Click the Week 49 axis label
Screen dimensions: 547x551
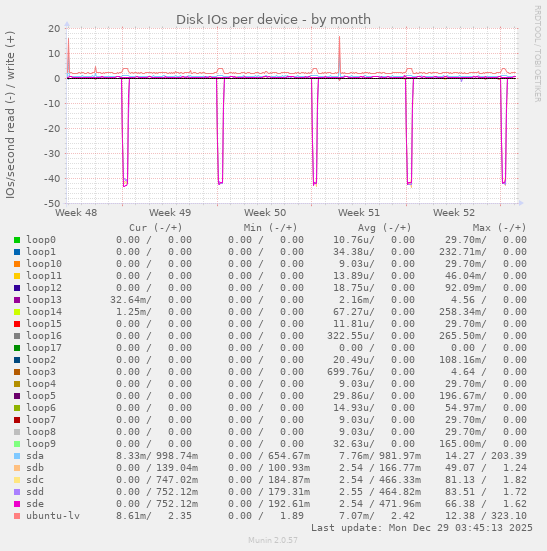coord(170,213)
